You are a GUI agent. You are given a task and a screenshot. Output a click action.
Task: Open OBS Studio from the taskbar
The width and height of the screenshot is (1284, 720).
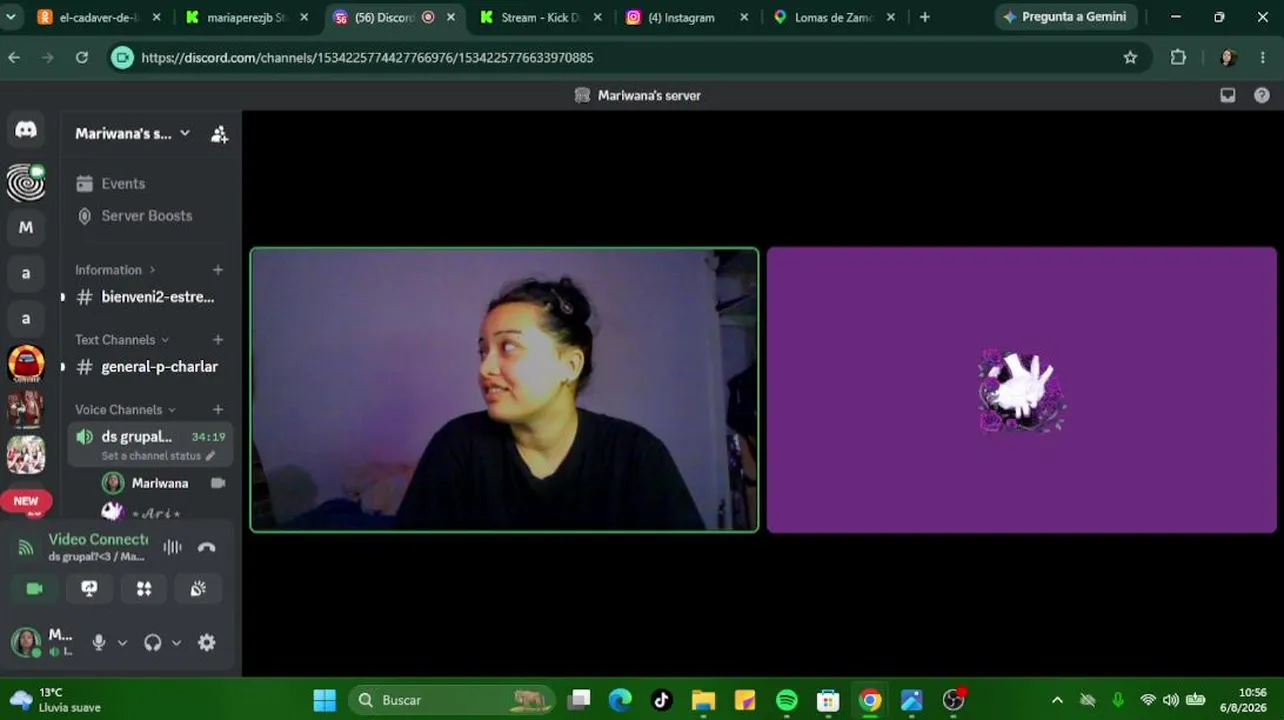[x=954, y=700]
